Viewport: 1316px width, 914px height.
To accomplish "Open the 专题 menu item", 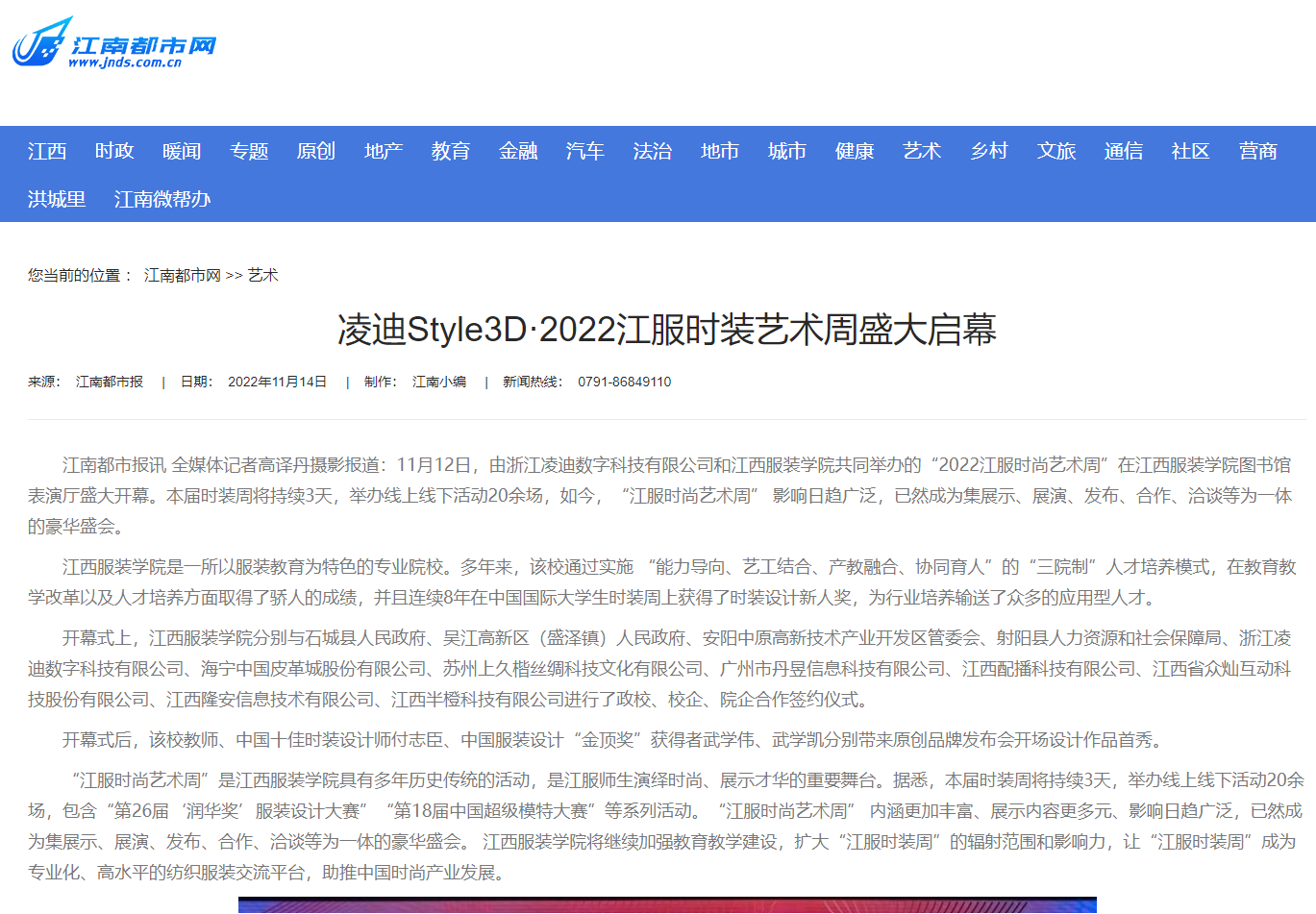I will click(x=249, y=151).
